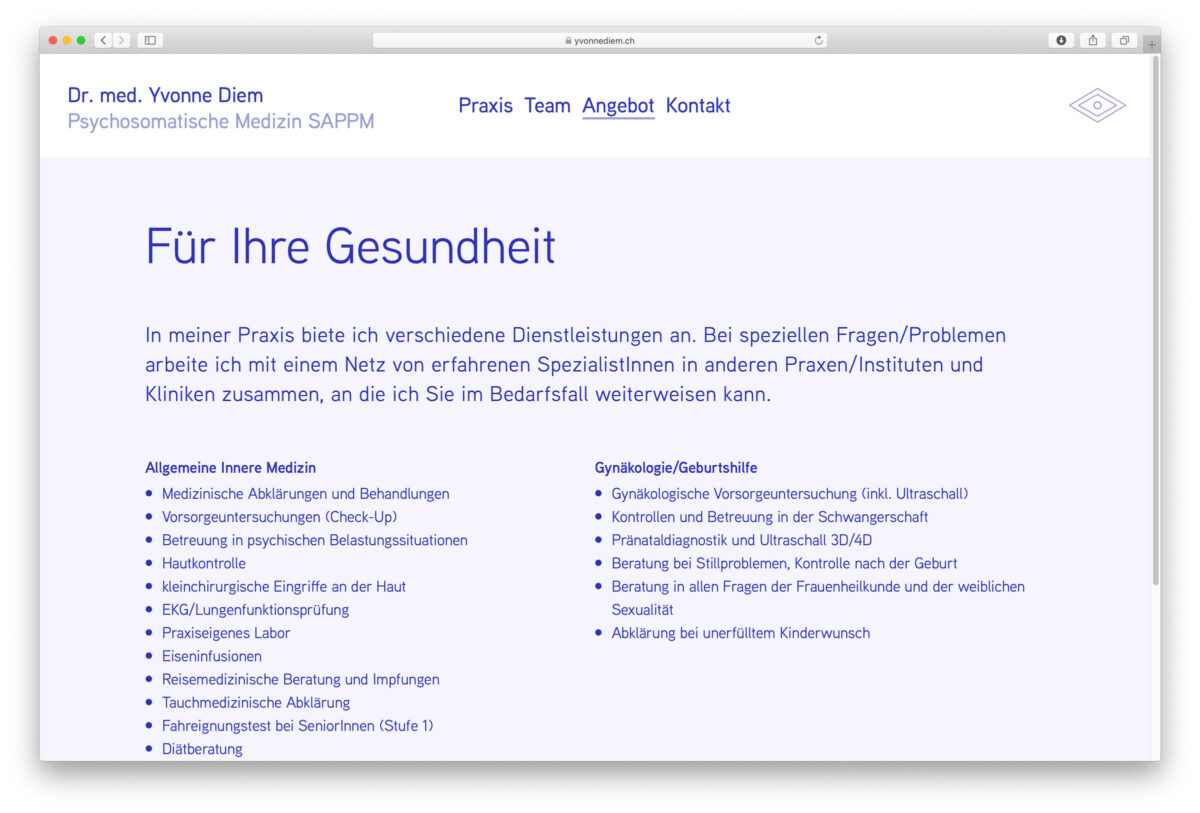Close the Safari window with the red button
This screenshot has width=1200, height=813.
pyautogui.click(x=53, y=40)
